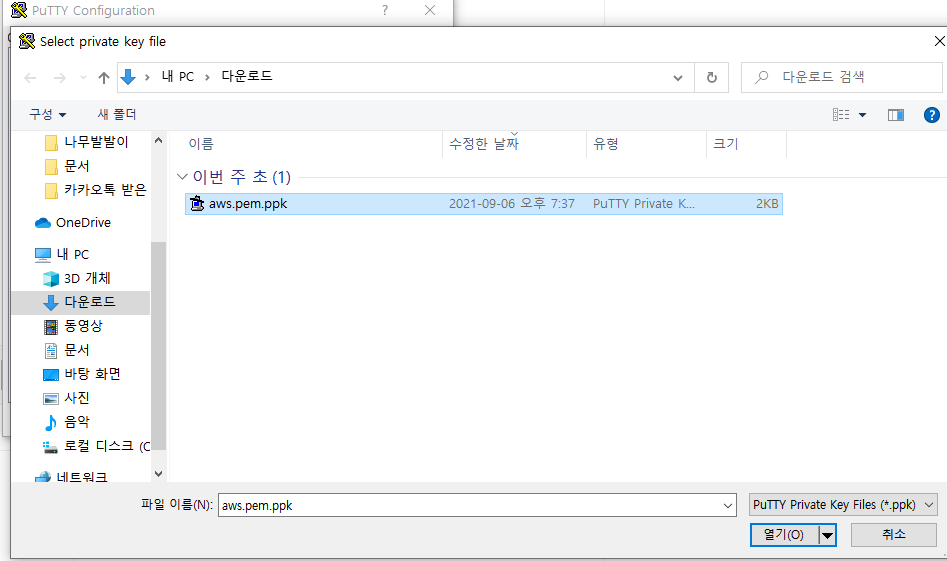
Task: Go up one folder level
Action: tap(104, 77)
